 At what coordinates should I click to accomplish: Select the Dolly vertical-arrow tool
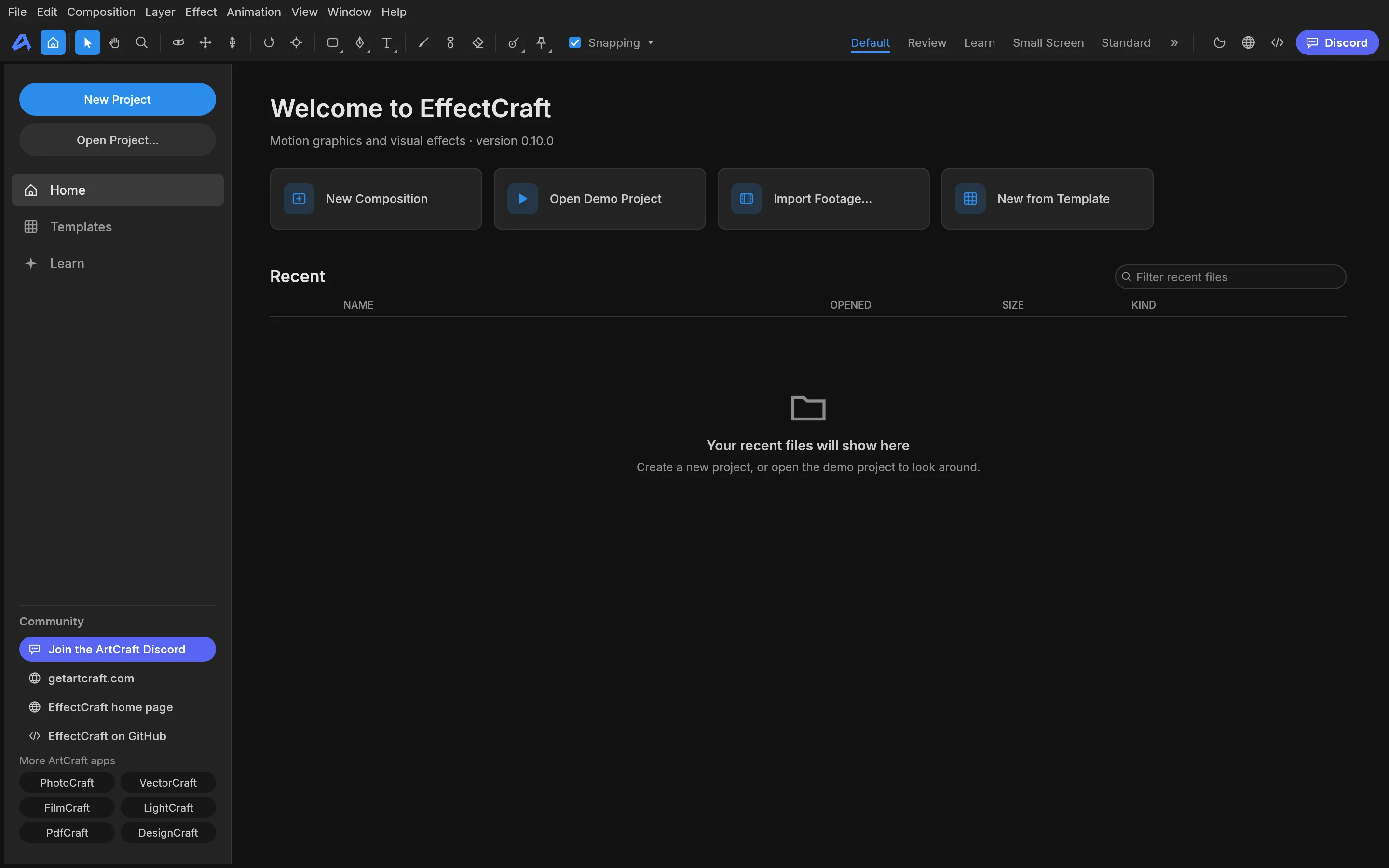click(232, 42)
